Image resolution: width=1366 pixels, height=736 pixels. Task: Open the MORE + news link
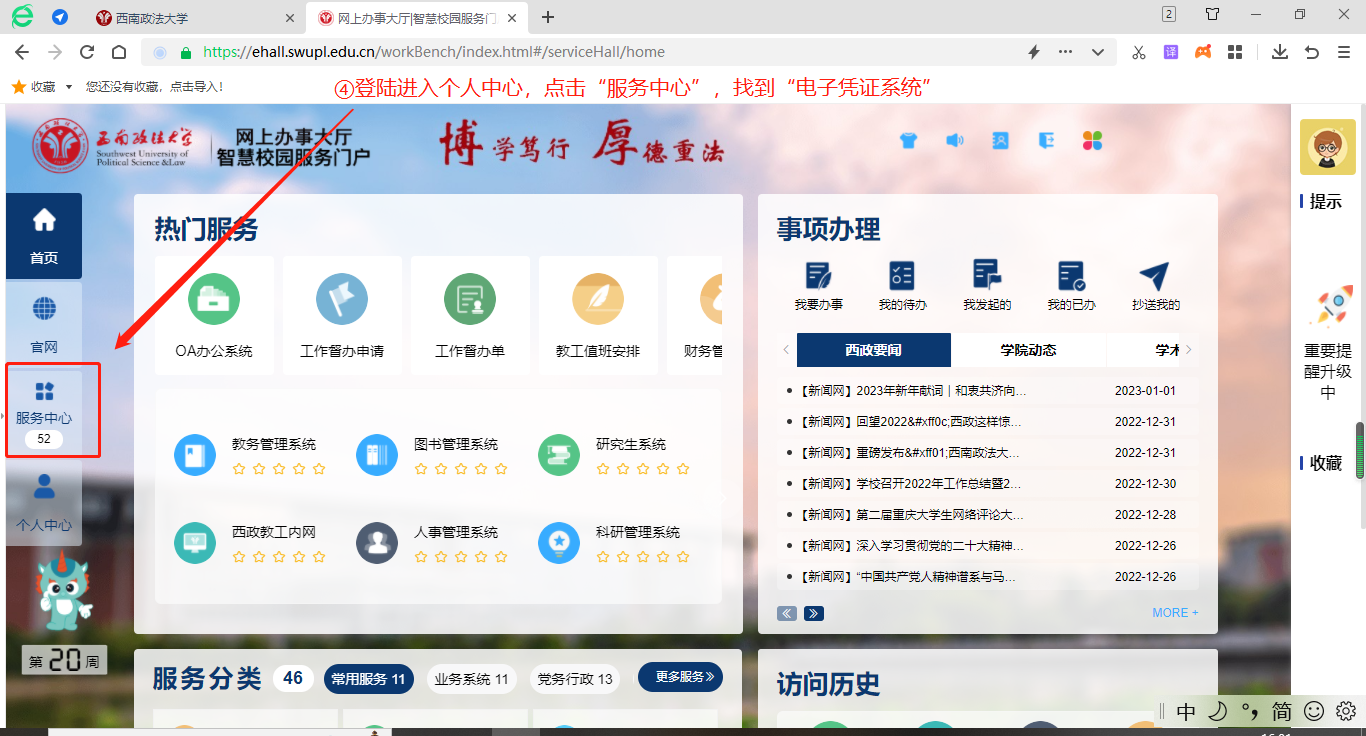[1174, 613]
